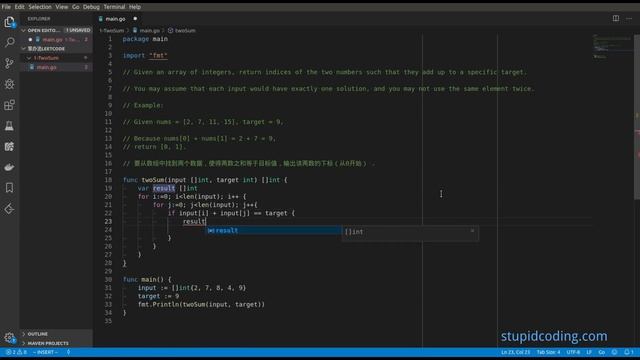Viewport: 640px width, 360px height.
Task: Open the Search view
Action: [x=9, y=42]
